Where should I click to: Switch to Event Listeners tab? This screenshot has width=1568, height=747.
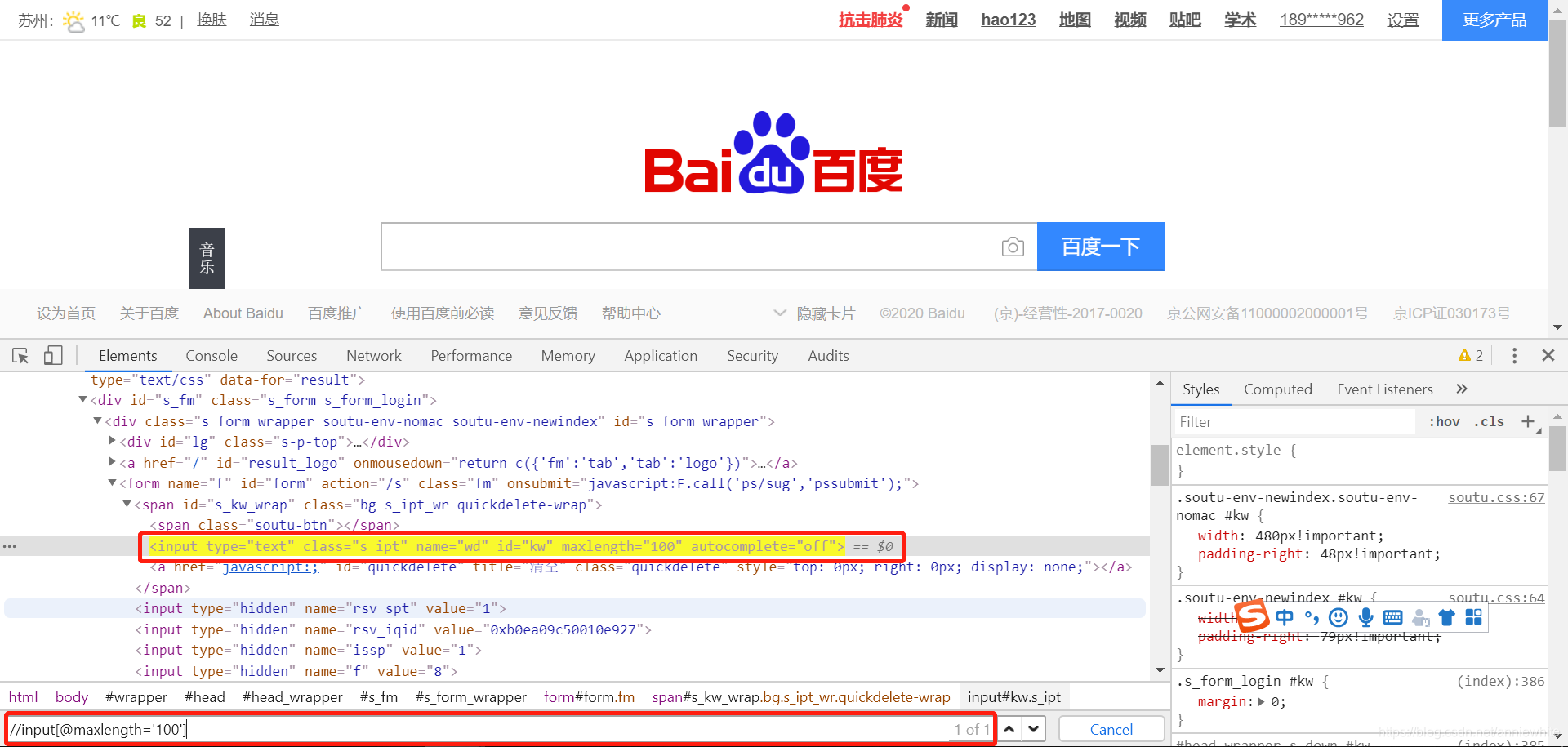point(1385,389)
